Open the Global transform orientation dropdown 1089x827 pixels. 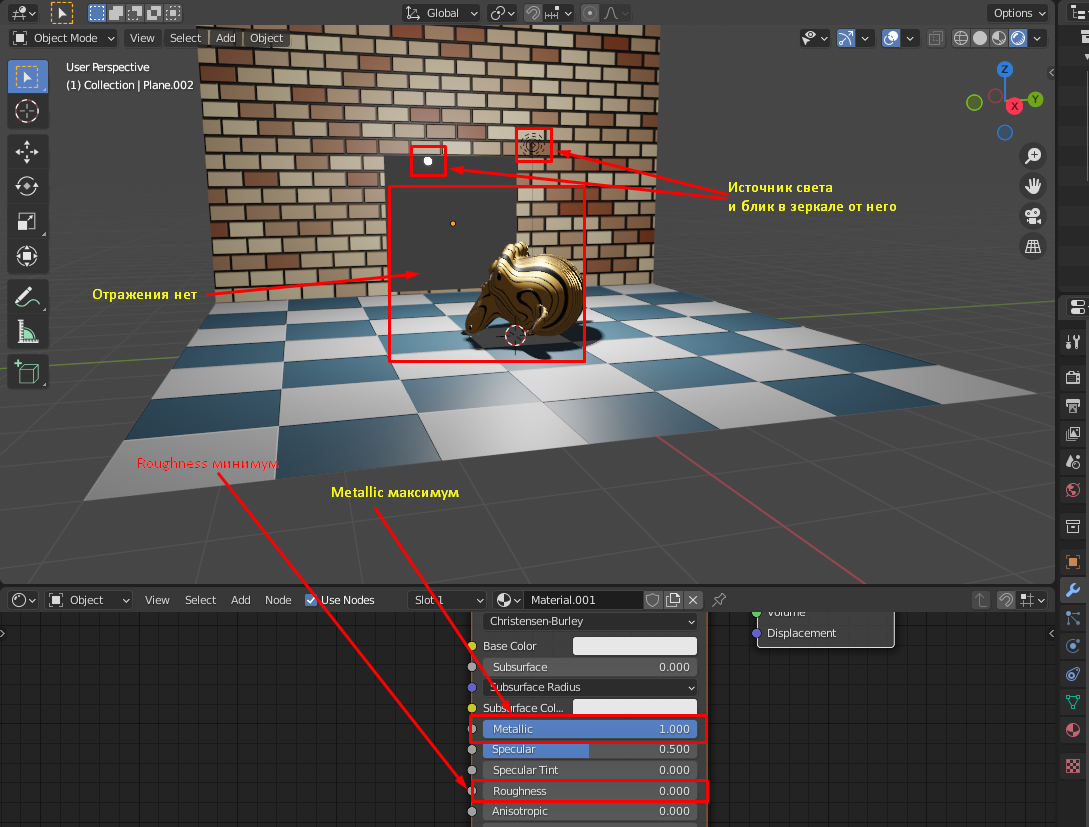click(x=442, y=13)
